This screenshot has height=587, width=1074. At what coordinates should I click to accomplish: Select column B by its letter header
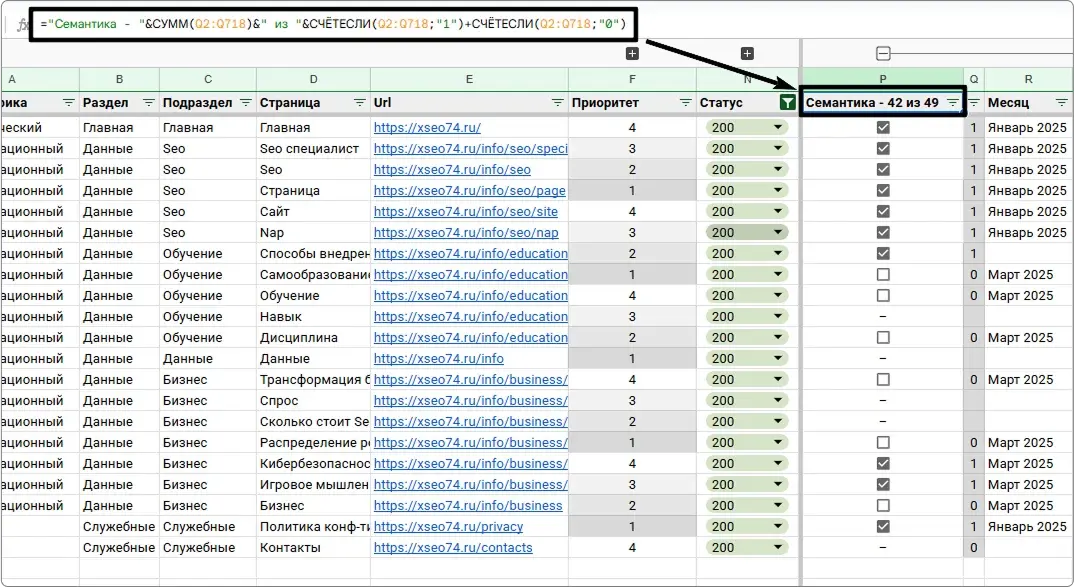click(x=119, y=79)
